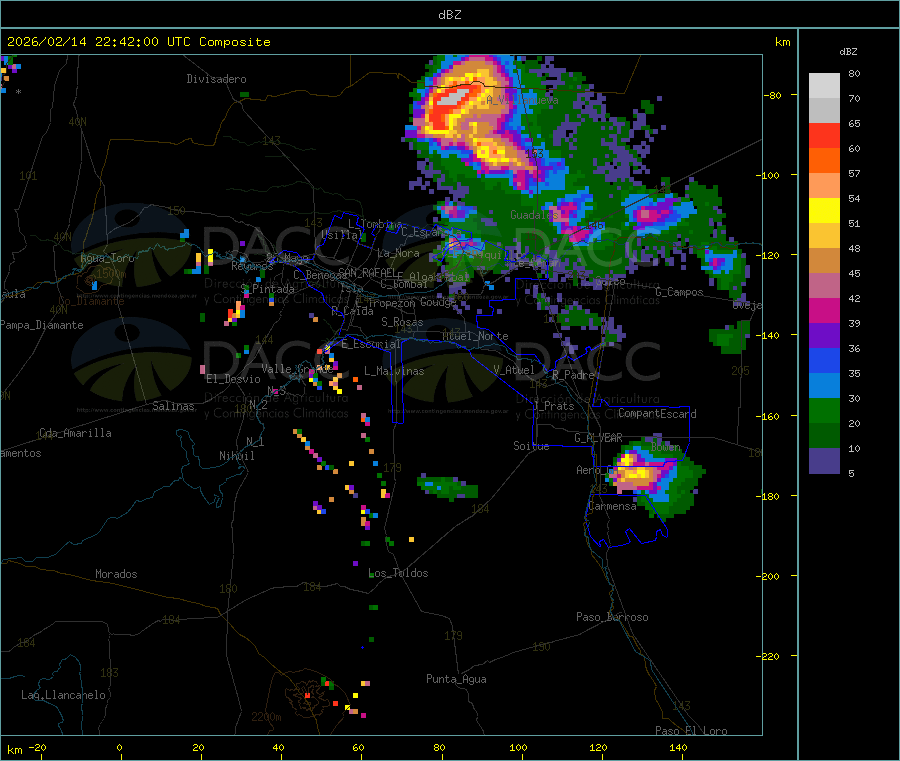Click the 'El_Desvio' label

(234, 379)
